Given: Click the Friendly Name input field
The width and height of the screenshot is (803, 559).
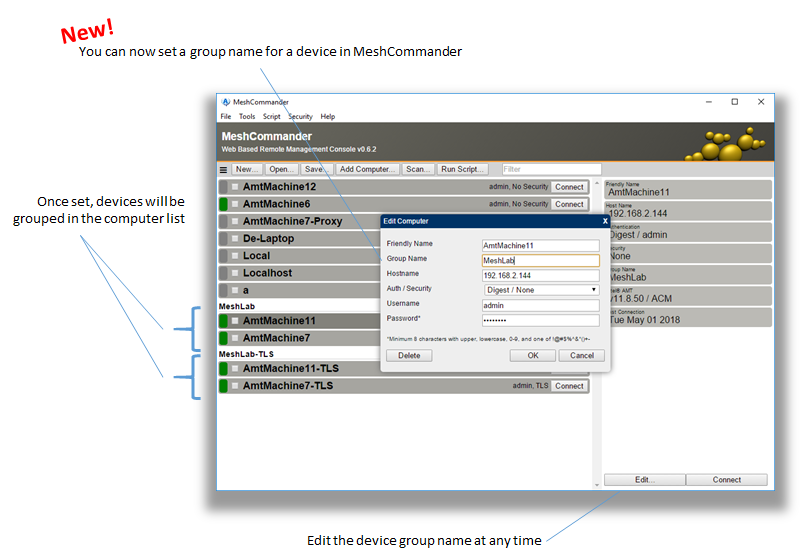Looking at the screenshot, I should (541, 246).
